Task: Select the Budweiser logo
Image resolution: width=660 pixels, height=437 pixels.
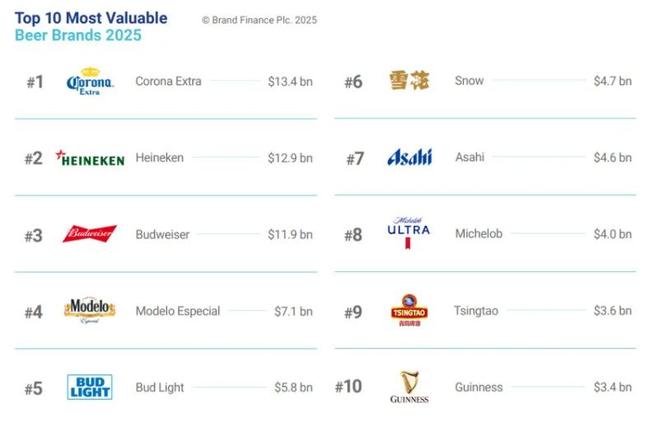Action: (89, 234)
